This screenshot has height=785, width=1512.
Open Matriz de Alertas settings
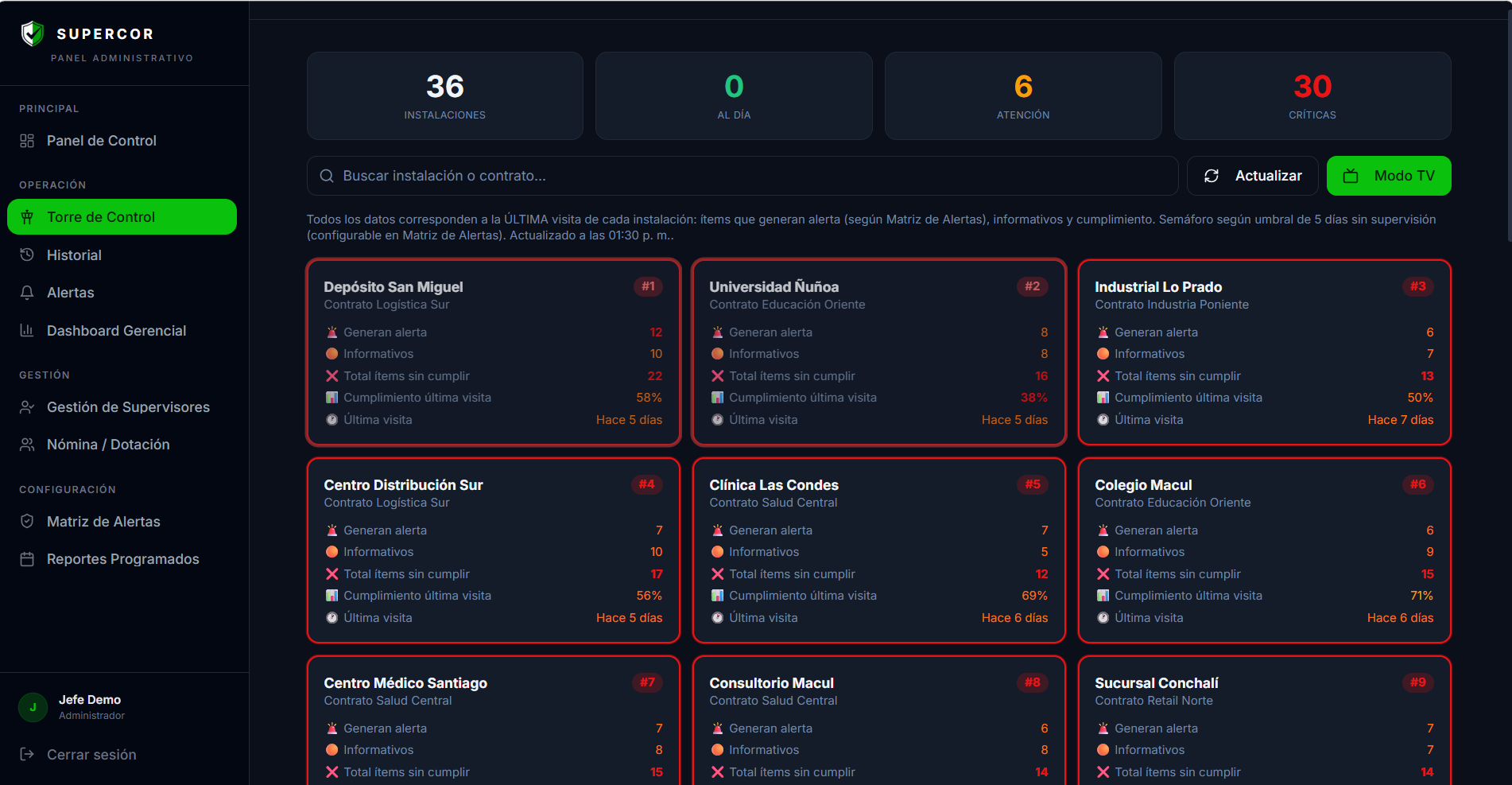pos(122,522)
